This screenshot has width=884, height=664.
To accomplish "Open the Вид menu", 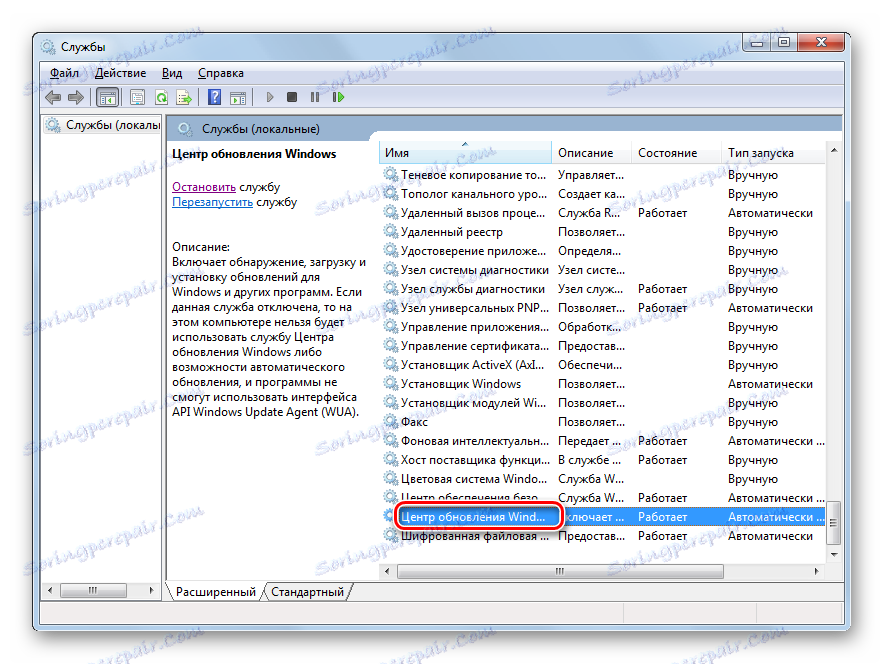I will 172,73.
